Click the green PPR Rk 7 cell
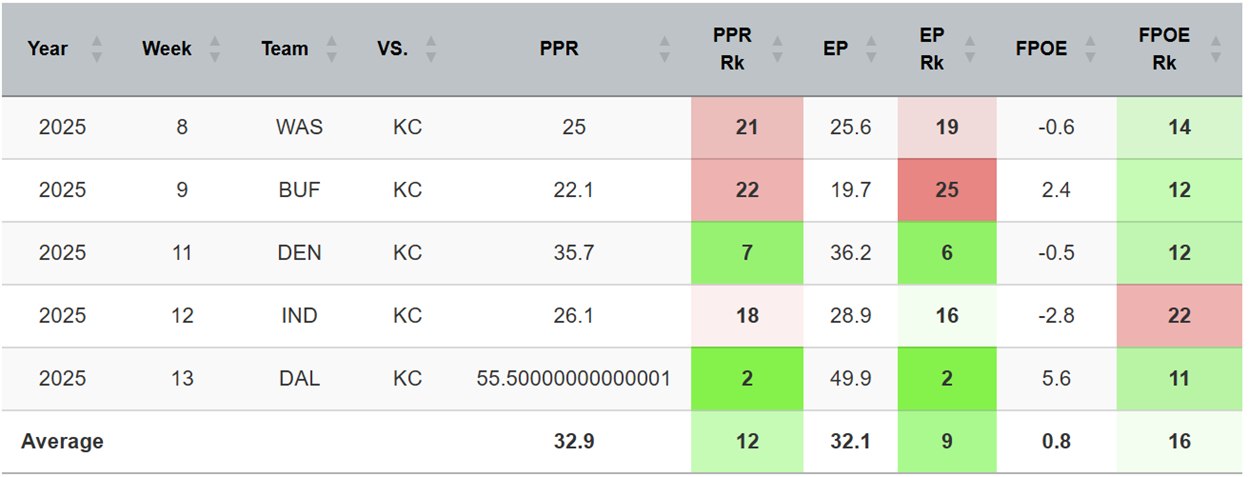This screenshot has height=477, width=1249. tap(747, 253)
